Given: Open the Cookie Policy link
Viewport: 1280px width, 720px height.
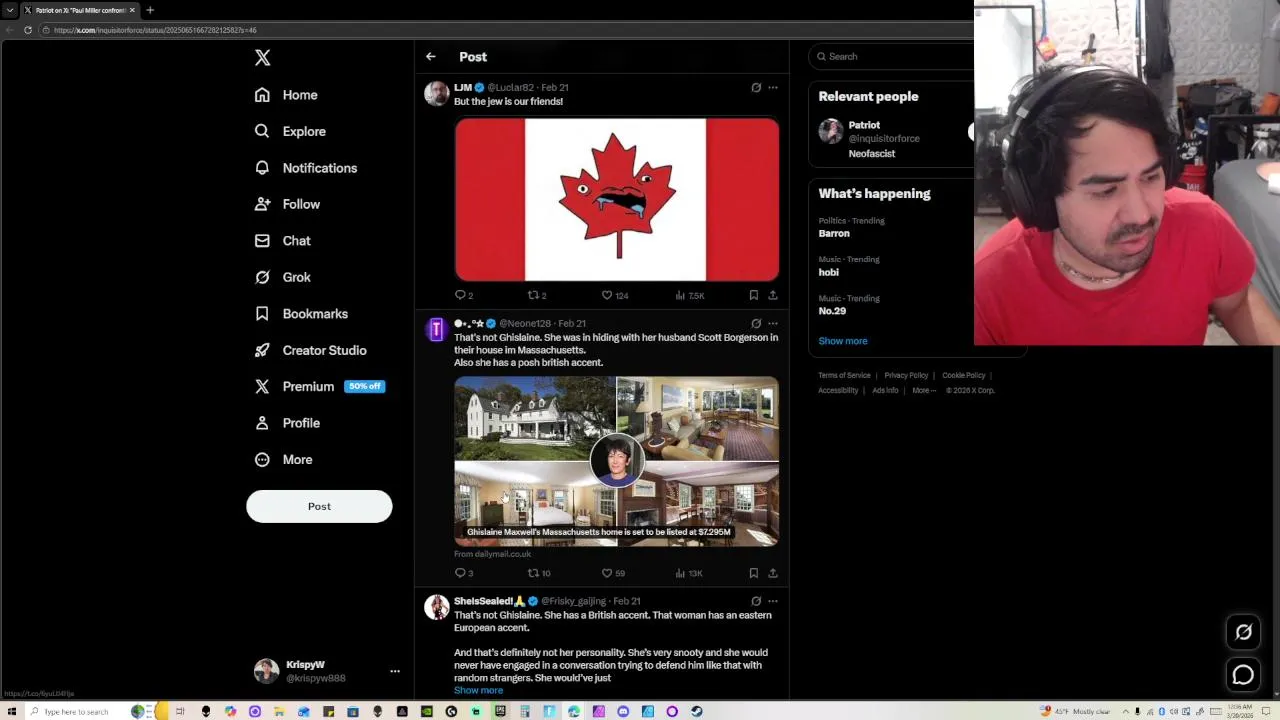Looking at the screenshot, I should coord(963,375).
